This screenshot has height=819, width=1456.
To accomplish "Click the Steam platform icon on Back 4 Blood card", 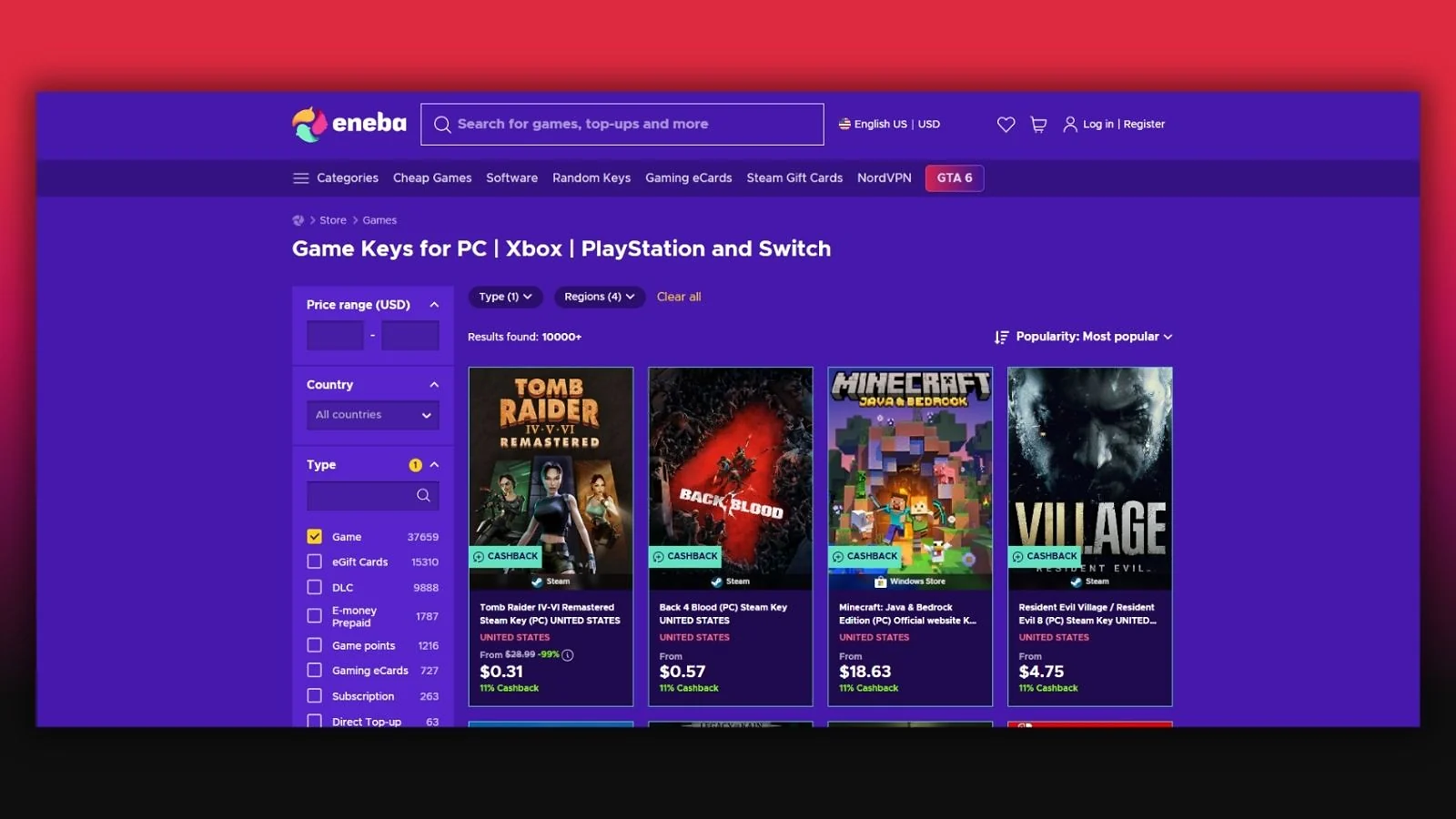I will point(717,581).
